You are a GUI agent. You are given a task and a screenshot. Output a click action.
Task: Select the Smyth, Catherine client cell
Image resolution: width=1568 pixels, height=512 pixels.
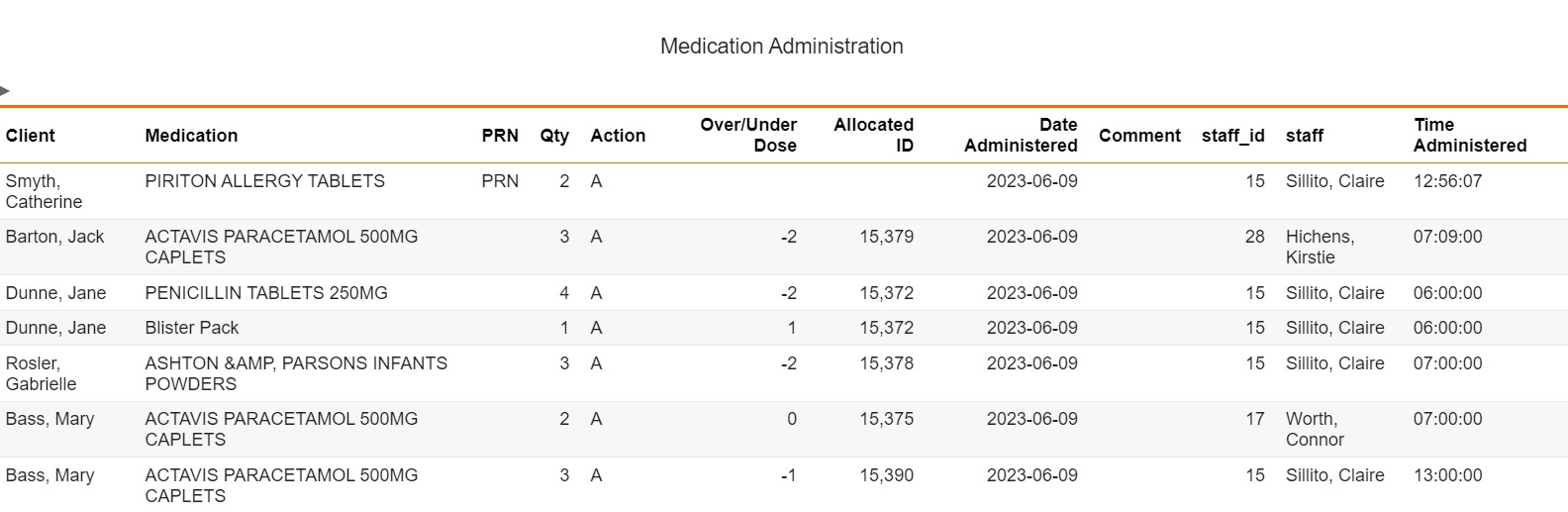point(44,191)
